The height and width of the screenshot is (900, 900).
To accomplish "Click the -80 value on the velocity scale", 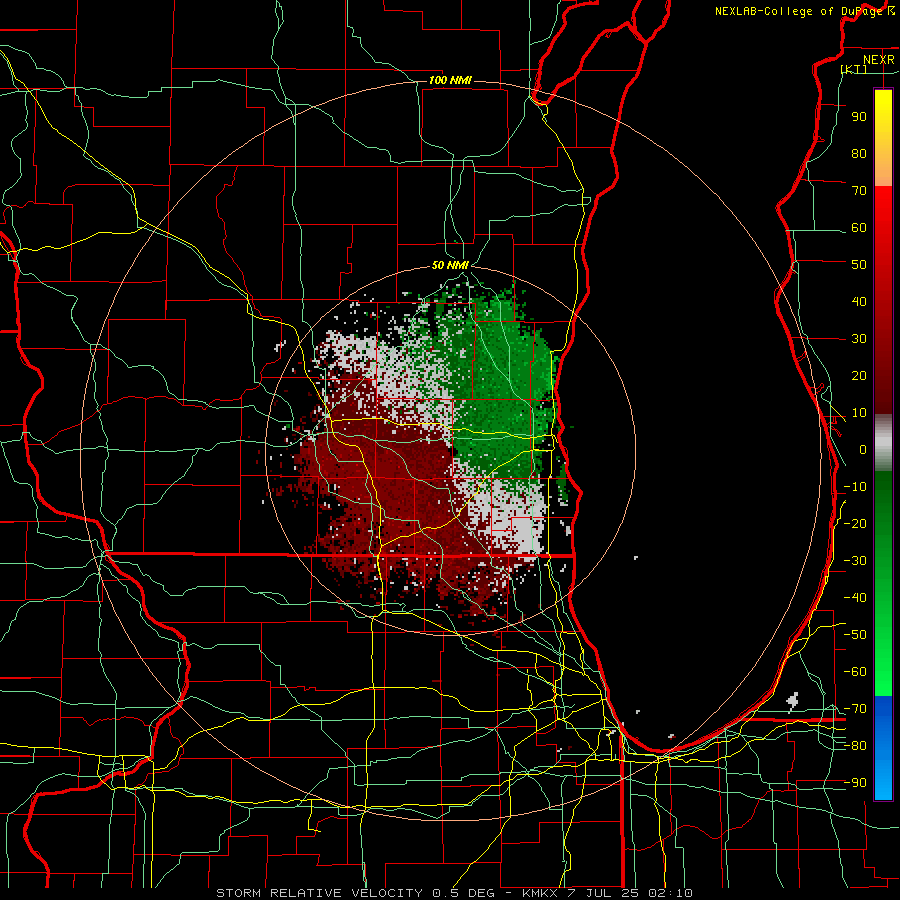I will [855, 746].
